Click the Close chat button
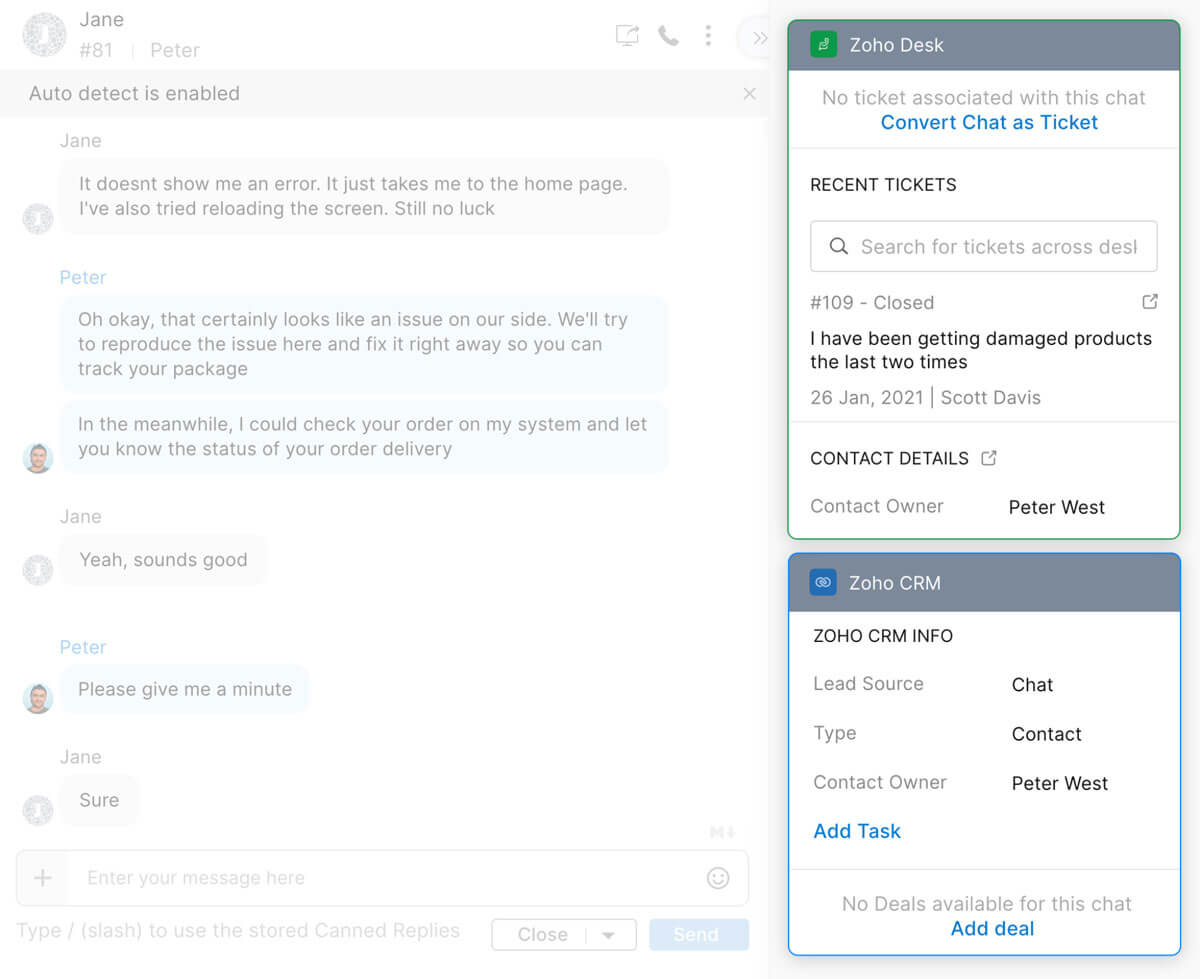Screen dimensions: 1200x979 [x=543, y=934]
